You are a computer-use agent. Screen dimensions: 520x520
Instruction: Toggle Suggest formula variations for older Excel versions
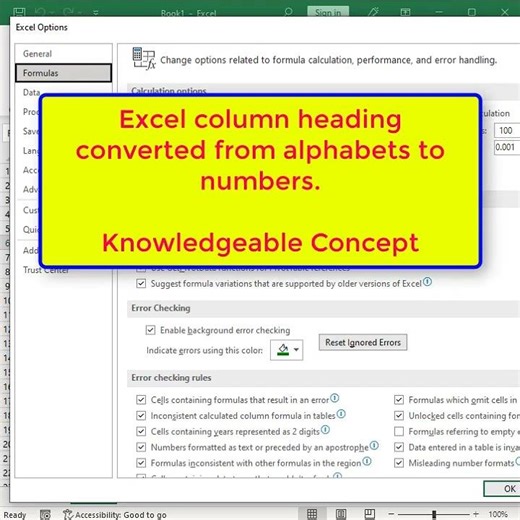(x=141, y=283)
